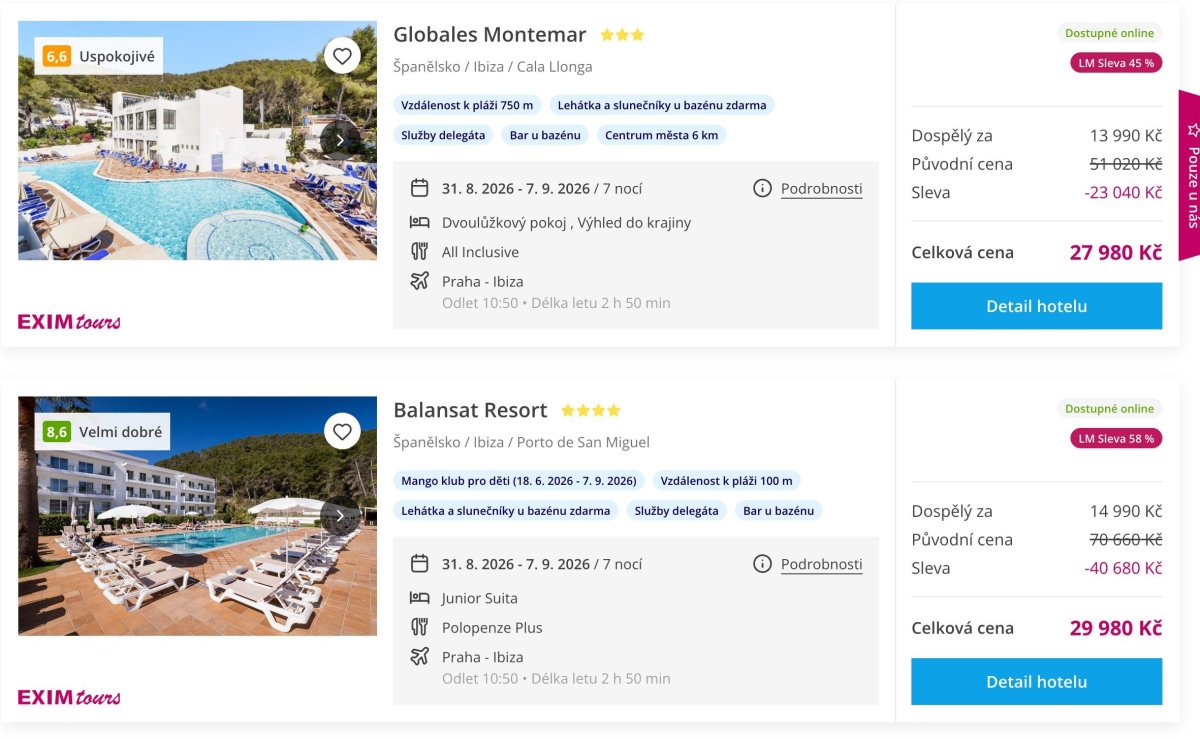Image resolution: width=1200 pixels, height=739 pixels.
Task: Open Globales Montemar hotel title
Action: click(490, 34)
